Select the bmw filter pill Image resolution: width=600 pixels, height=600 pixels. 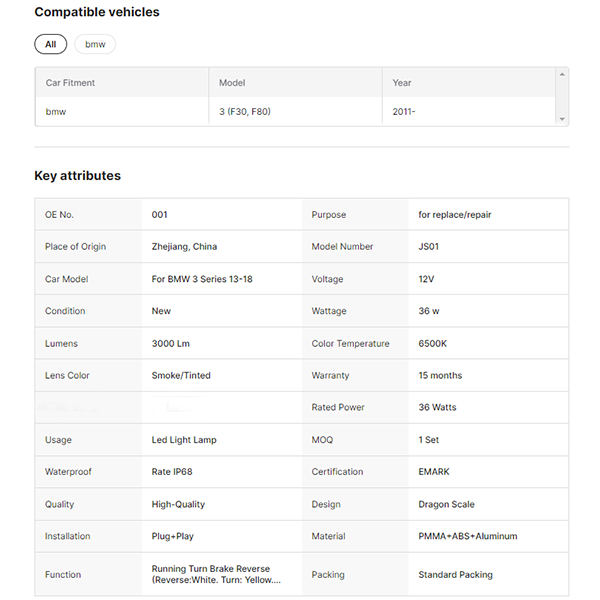[95, 44]
